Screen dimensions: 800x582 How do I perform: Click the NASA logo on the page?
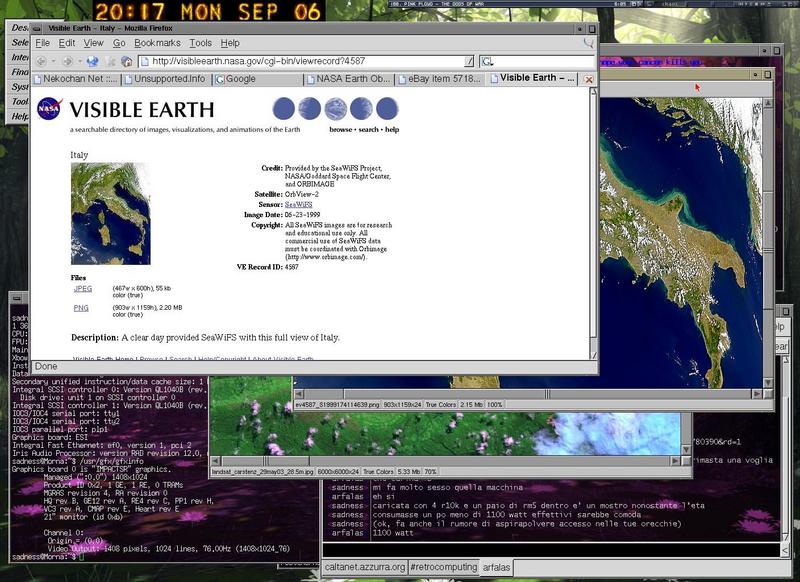49,108
